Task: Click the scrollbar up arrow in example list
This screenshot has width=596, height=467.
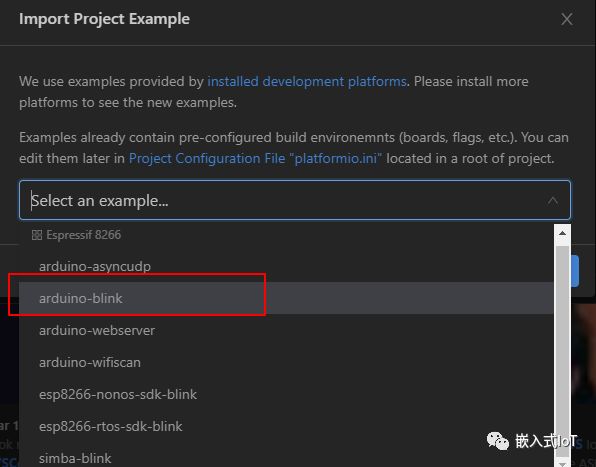Action: point(562,233)
